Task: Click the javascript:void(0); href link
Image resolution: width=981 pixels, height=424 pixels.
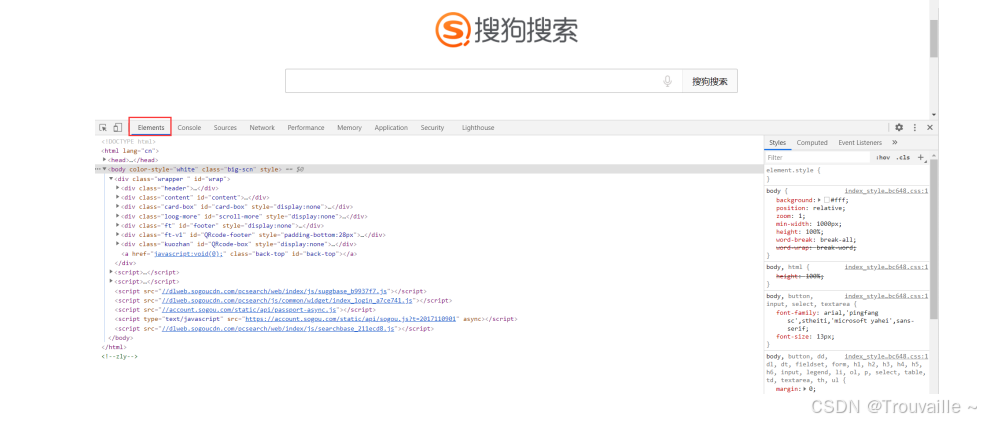Action: coord(188,254)
